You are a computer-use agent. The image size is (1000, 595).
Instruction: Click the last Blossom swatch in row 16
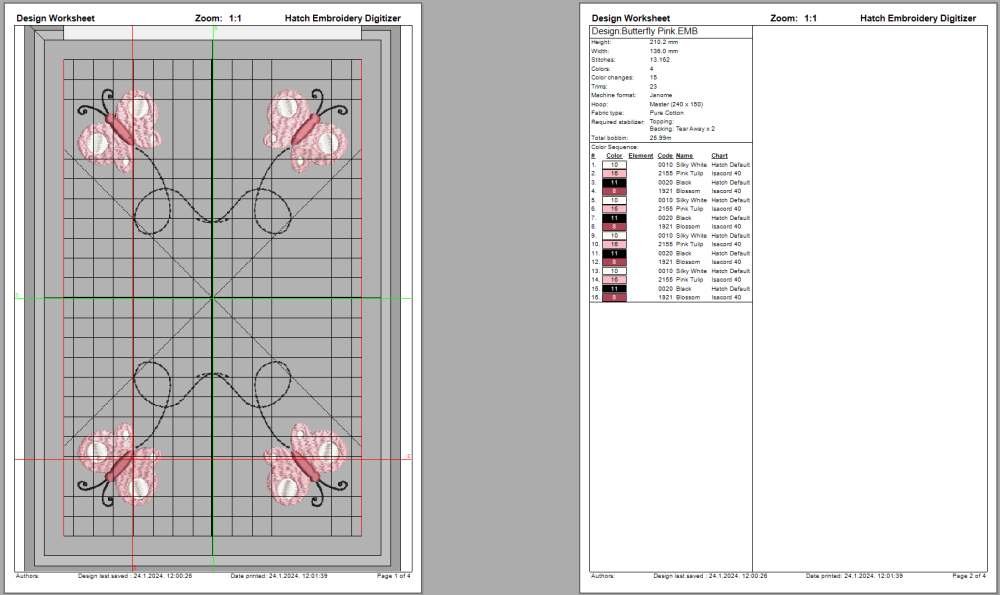tap(614, 297)
